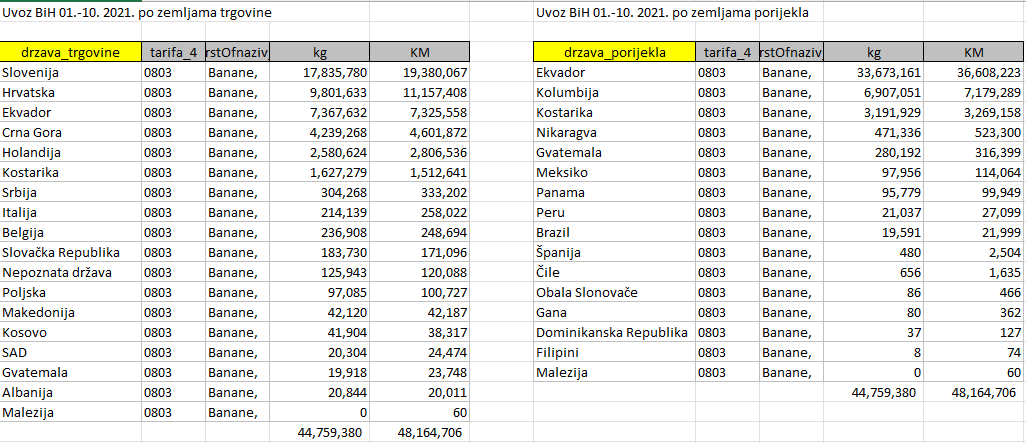The width and height of the screenshot is (1026, 443).
Task: Select the yellow drzava_porijekla header cell
Action: pyautogui.click(x=614, y=52)
